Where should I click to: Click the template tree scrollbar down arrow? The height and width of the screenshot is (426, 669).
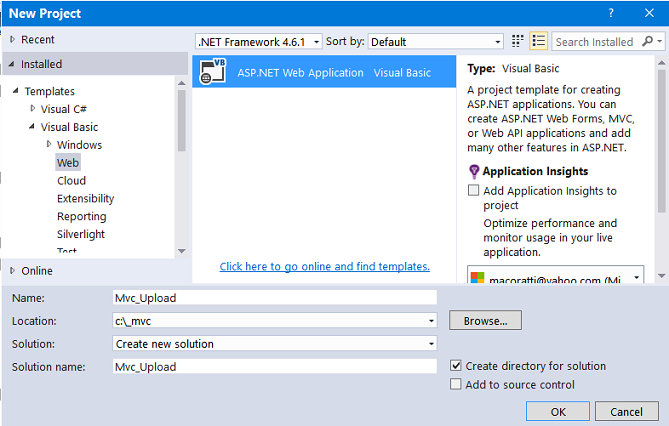coord(182,251)
